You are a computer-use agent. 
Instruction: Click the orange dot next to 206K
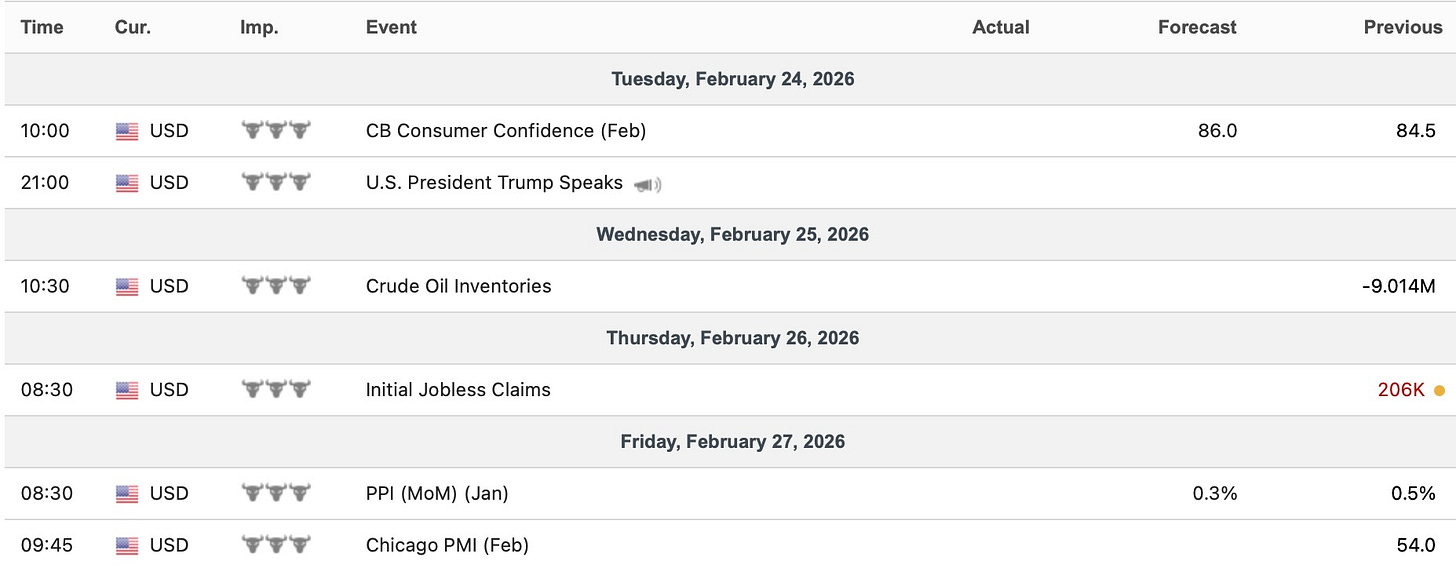point(1439,390)
